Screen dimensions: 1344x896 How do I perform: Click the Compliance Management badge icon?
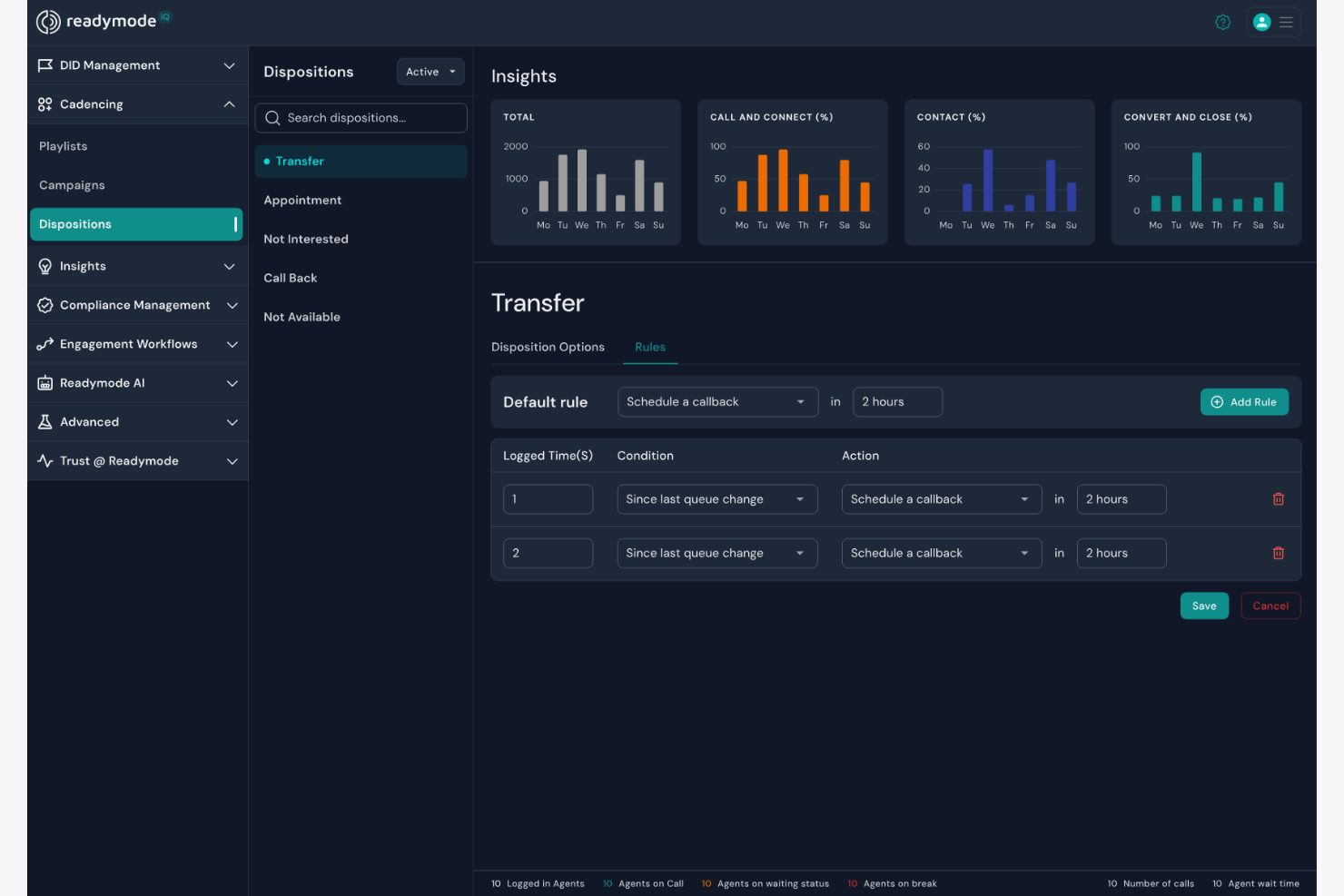click(44, 305)
